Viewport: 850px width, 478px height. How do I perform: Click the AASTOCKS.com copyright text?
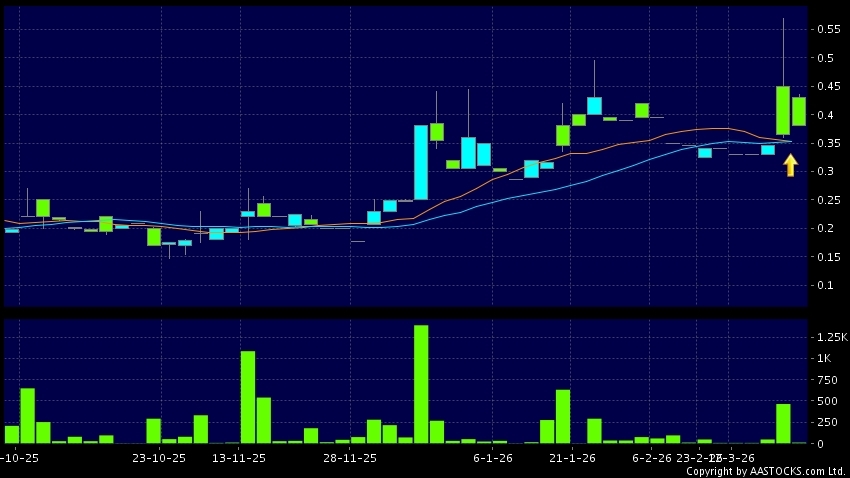pos(765,471)
